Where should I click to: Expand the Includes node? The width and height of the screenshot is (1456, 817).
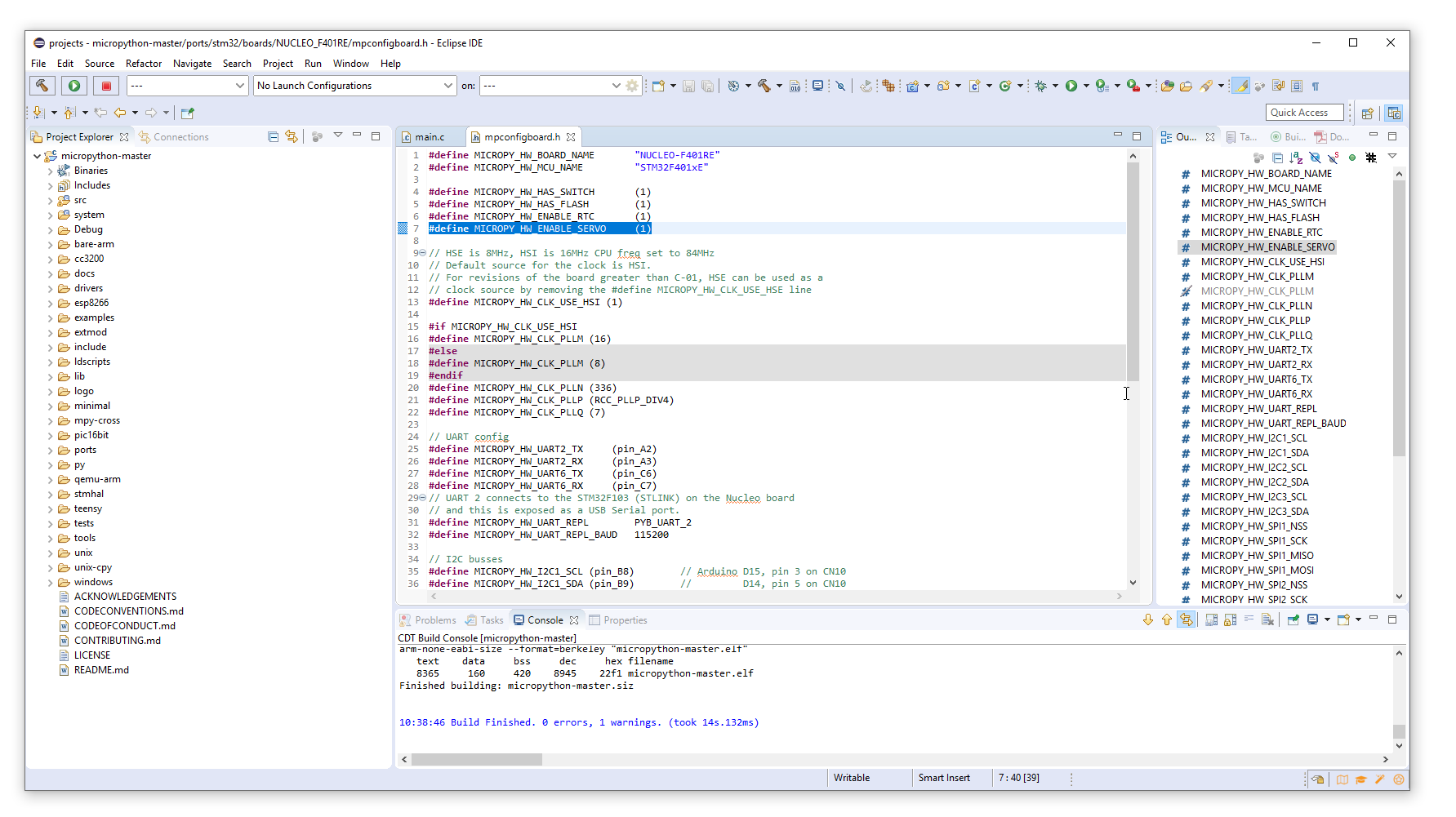[x=50, y=185]
